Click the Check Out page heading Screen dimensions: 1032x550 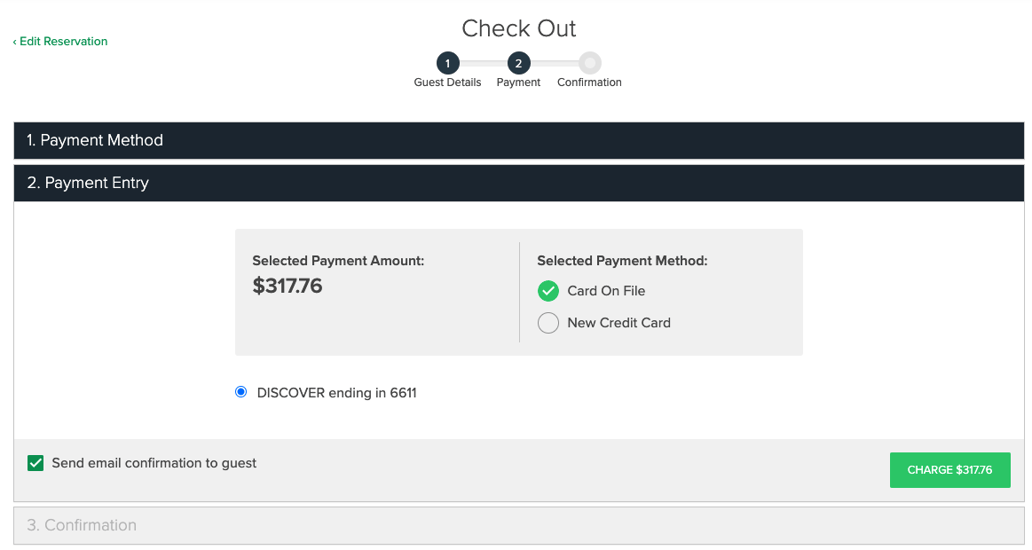pyautogui.click(x=518, y=28)
